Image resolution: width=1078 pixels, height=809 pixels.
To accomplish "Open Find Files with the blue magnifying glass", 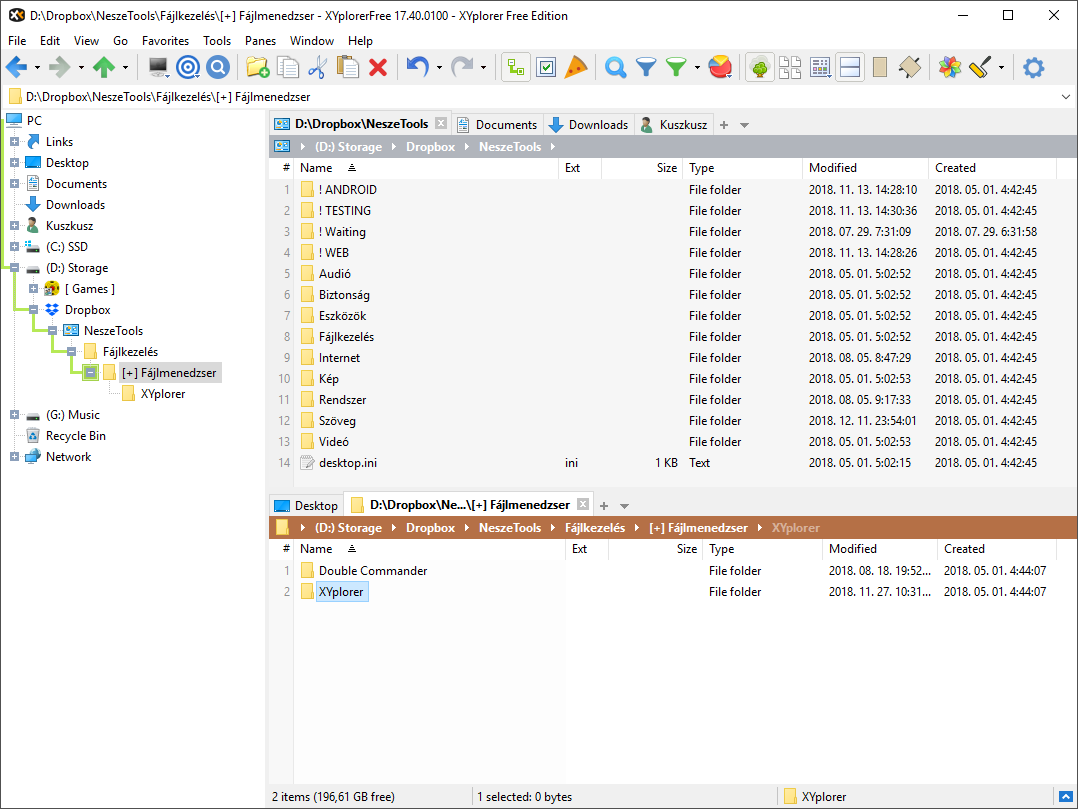I will [615, 67].
